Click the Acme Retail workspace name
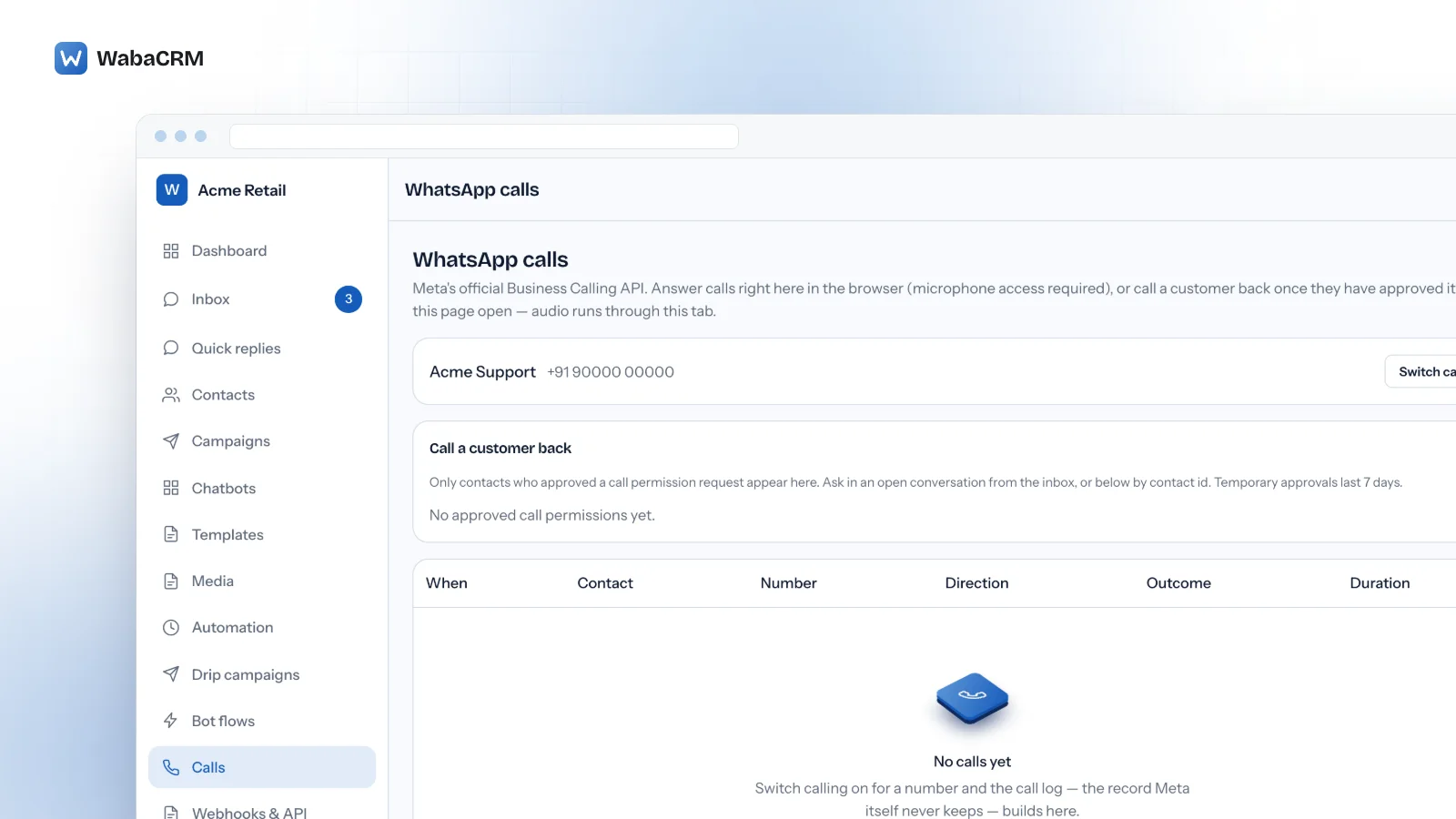Viewport: 1456px width, 819px height. [x=242, y=190]
